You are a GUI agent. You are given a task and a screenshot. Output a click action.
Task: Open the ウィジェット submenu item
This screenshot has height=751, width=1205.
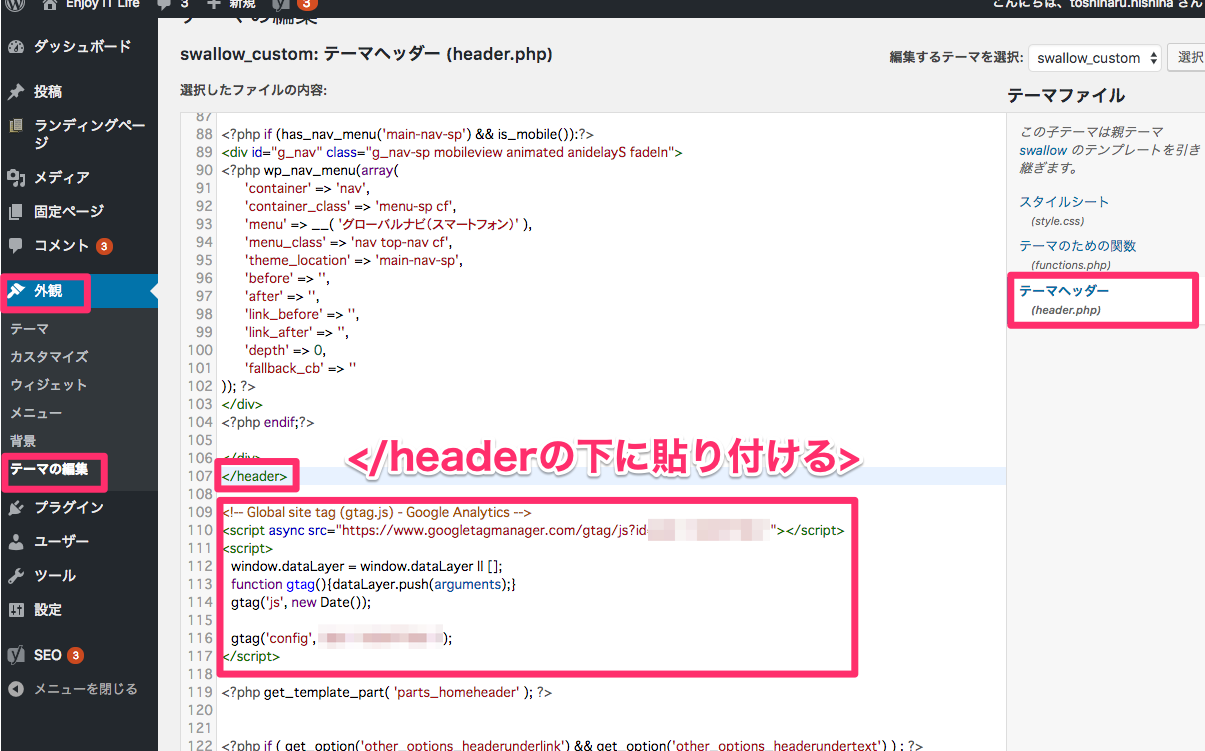[48, 385]
